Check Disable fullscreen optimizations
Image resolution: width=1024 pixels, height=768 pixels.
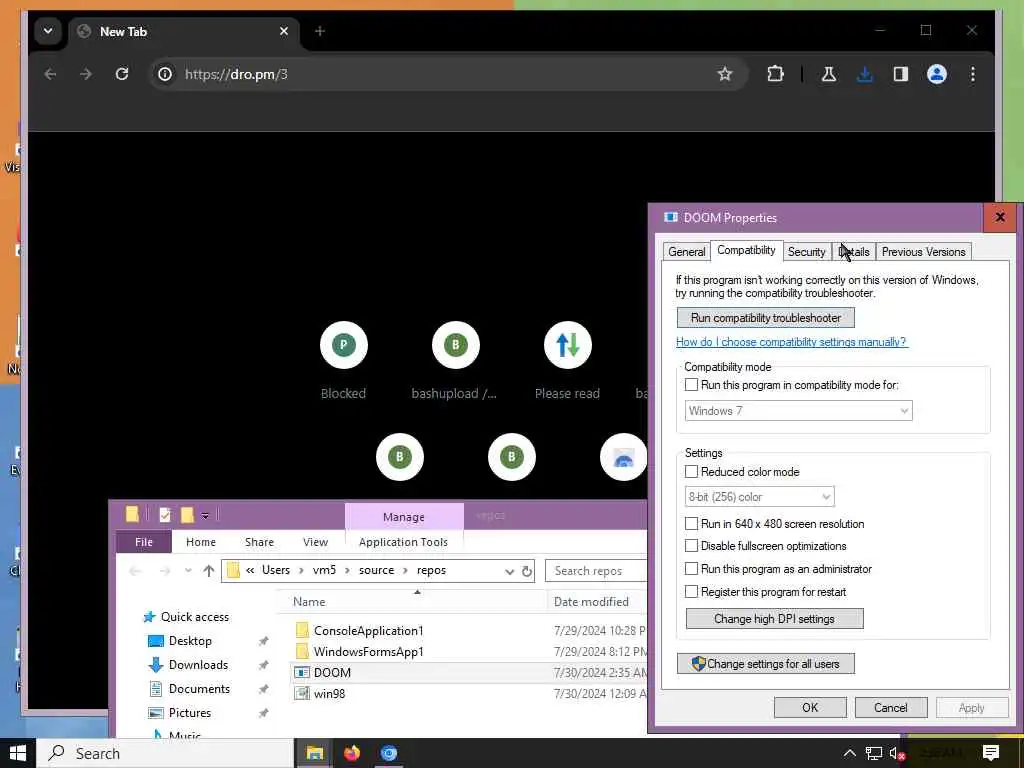click(691, 546)
